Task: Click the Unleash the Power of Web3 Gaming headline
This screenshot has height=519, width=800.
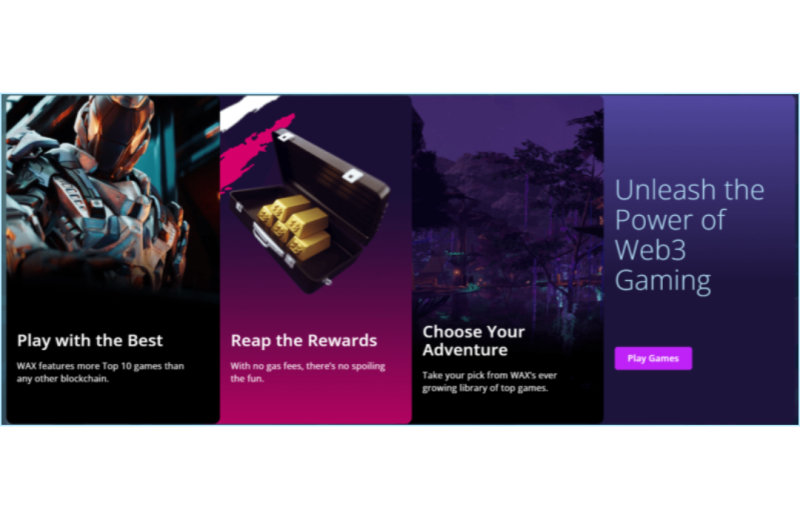Action: 689,235
